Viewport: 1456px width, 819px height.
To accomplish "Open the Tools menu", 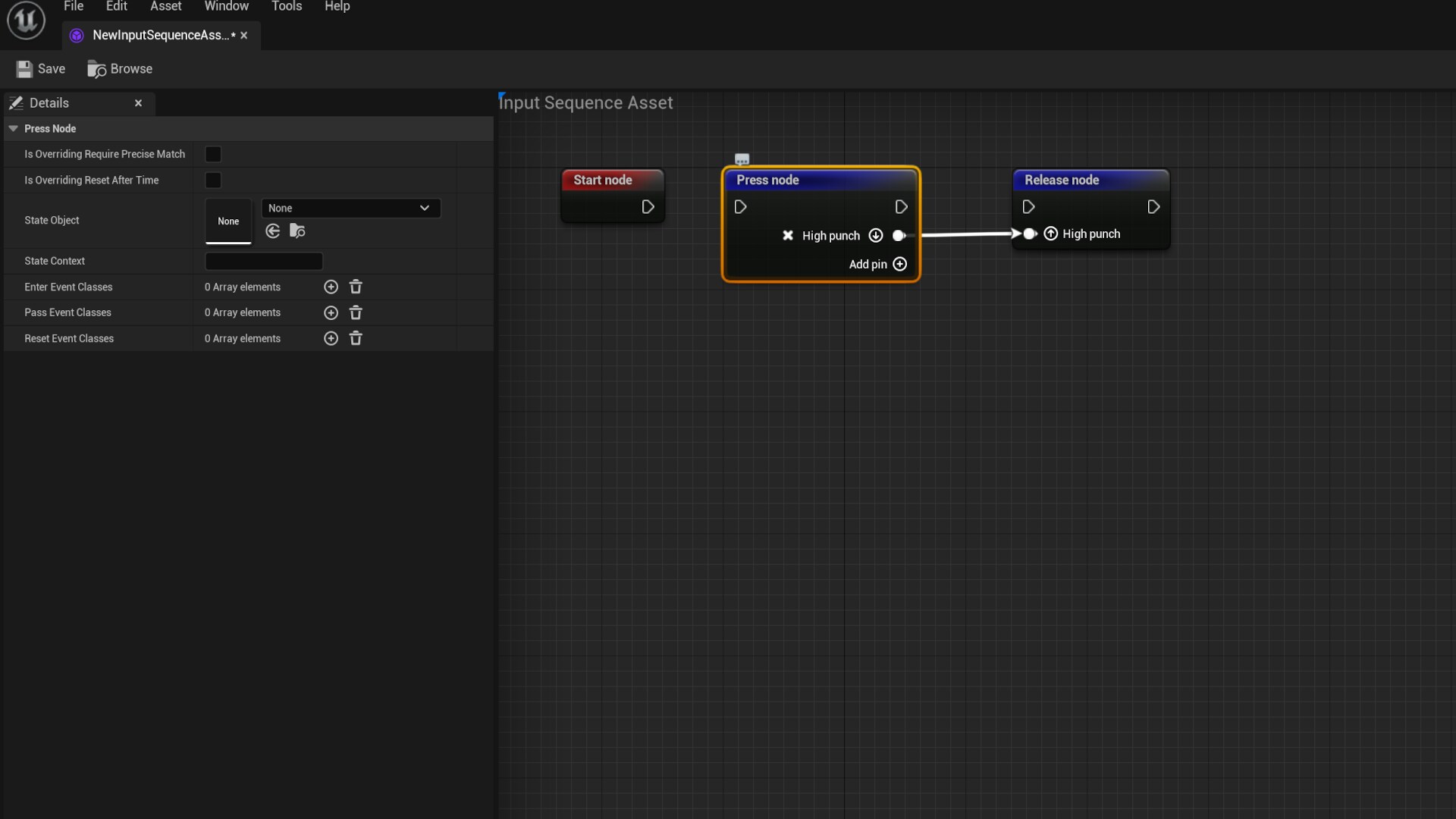I will 287,6.
